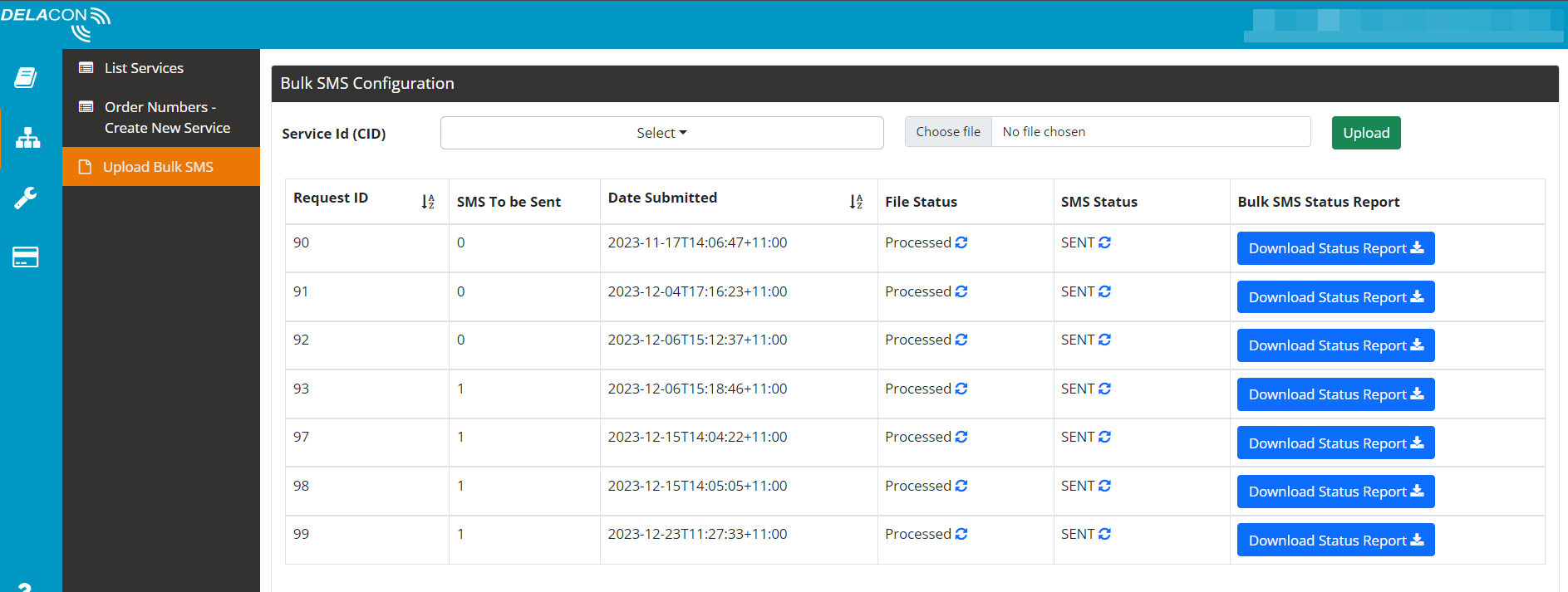Refresh SMS Status for request 91
Viewport: 1568px width, 592px height.
pyautogui.click(x=1104, y=291)
